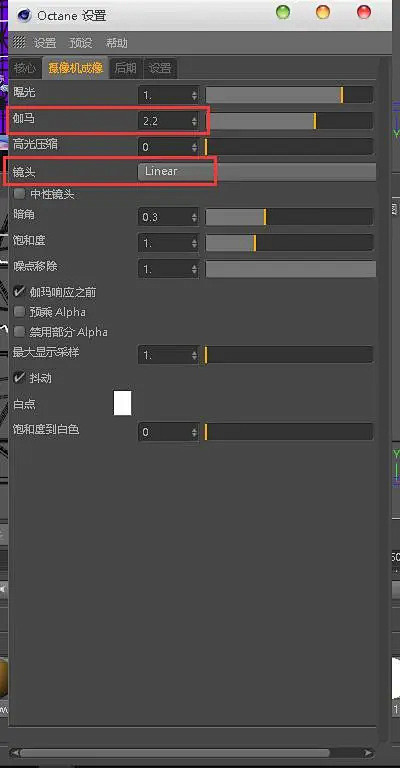Viewport: 400px width, 768px height.
Task: Click the 白点 white color swatch
Action: (x=122, y=403)
